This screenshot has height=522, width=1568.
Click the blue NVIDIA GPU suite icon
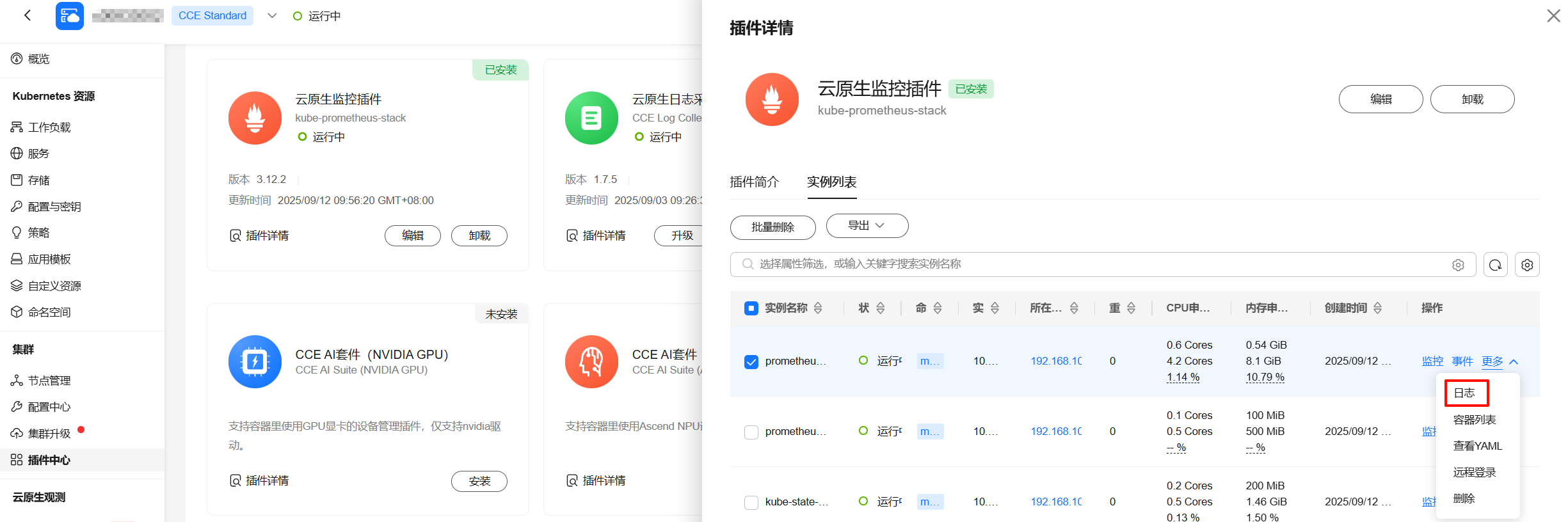pos(255,361)
